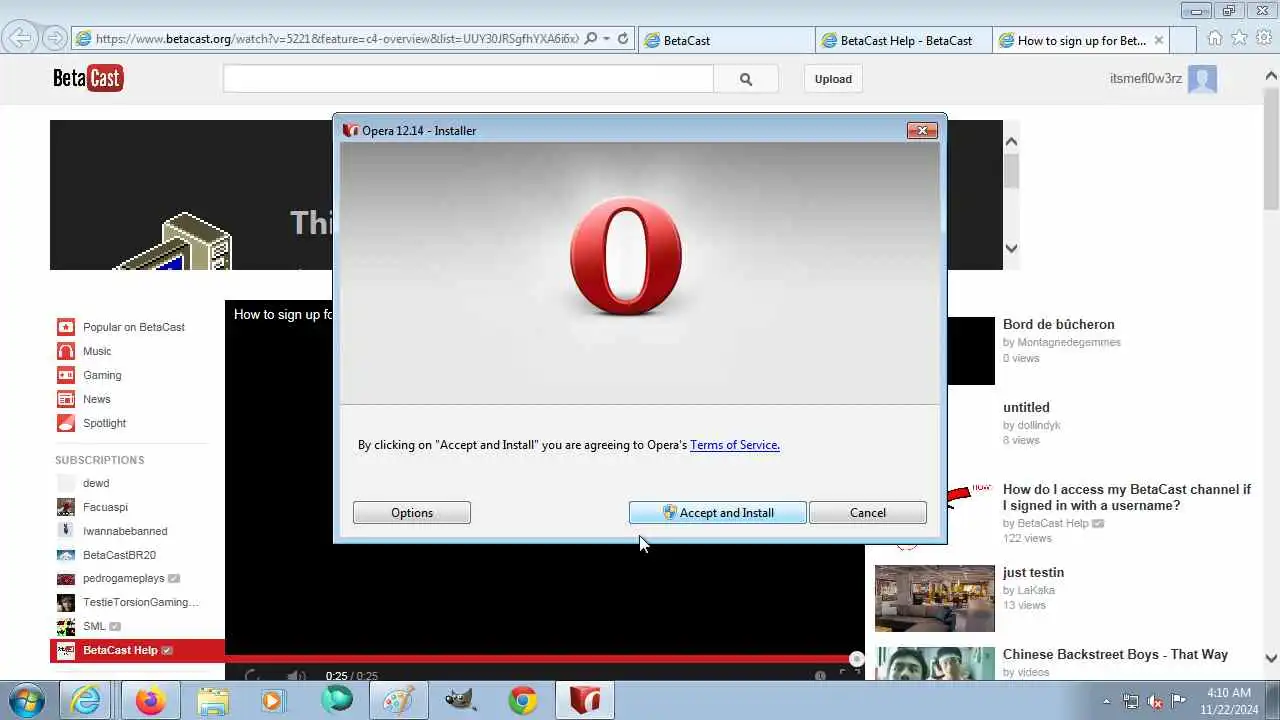This screenshot has width=1280, height=720.
Task: Click the SUBSCRIPTIONS heading
Action: point(100,460)
